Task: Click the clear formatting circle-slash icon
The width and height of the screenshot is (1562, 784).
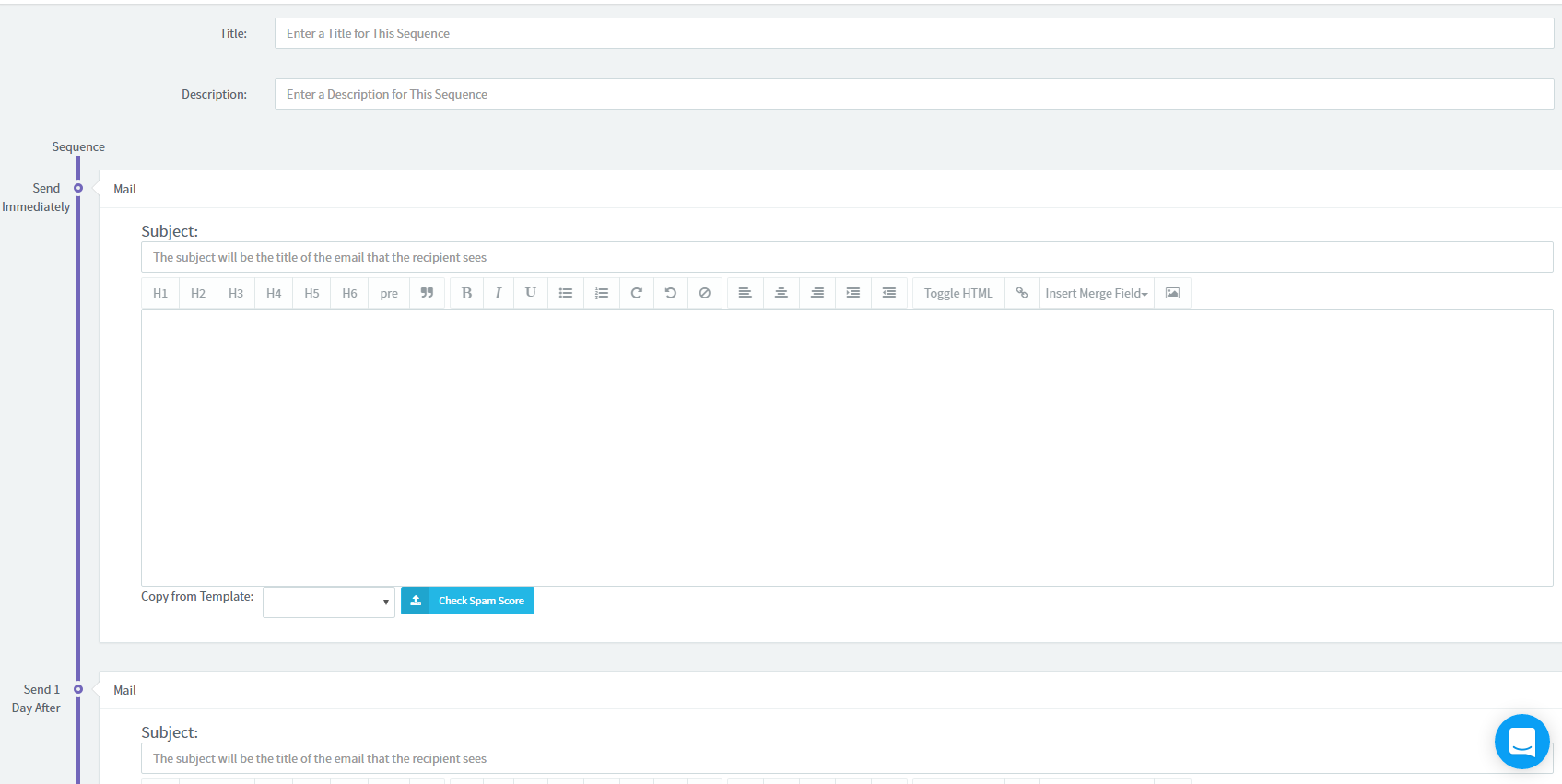Action: (x=705, y=293)
